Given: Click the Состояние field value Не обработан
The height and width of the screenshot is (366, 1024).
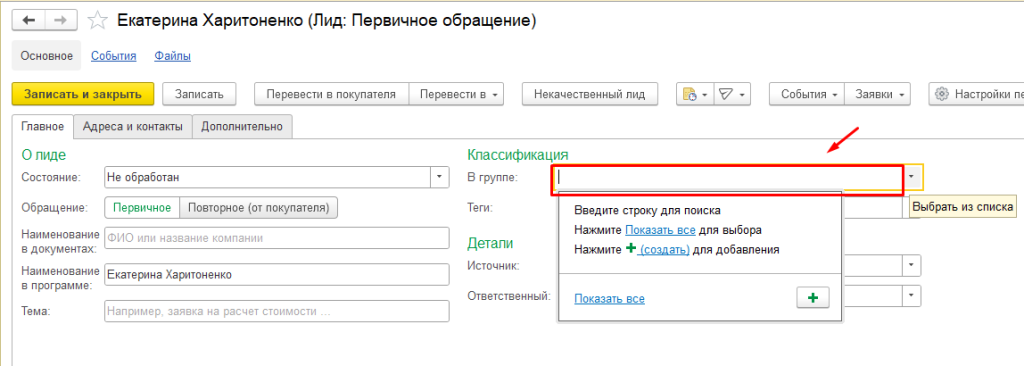Looking at the screenshot, I should (x=267, y=177).
